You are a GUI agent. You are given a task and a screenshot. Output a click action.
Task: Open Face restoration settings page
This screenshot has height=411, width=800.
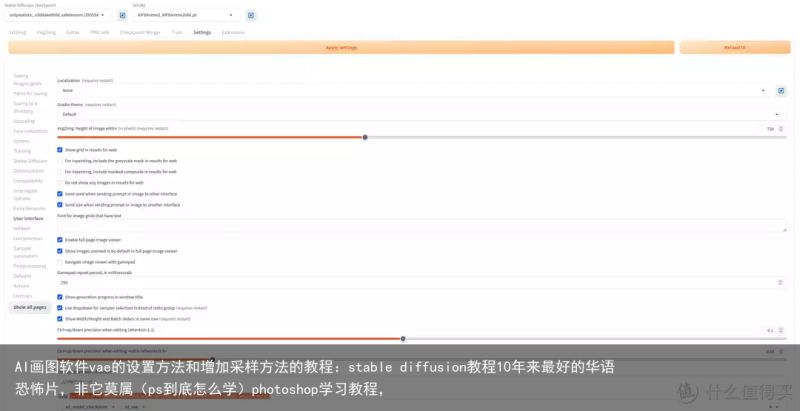(30, 131)
